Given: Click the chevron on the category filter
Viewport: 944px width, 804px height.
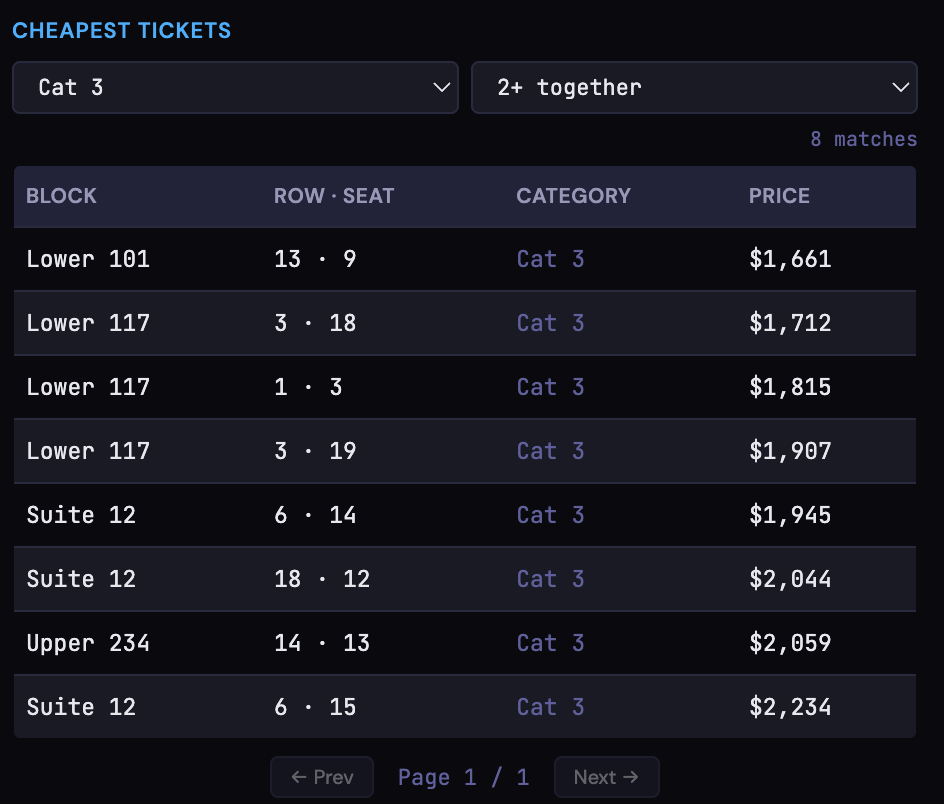Looking at the screenshot, I should click(x=443, y=87).
